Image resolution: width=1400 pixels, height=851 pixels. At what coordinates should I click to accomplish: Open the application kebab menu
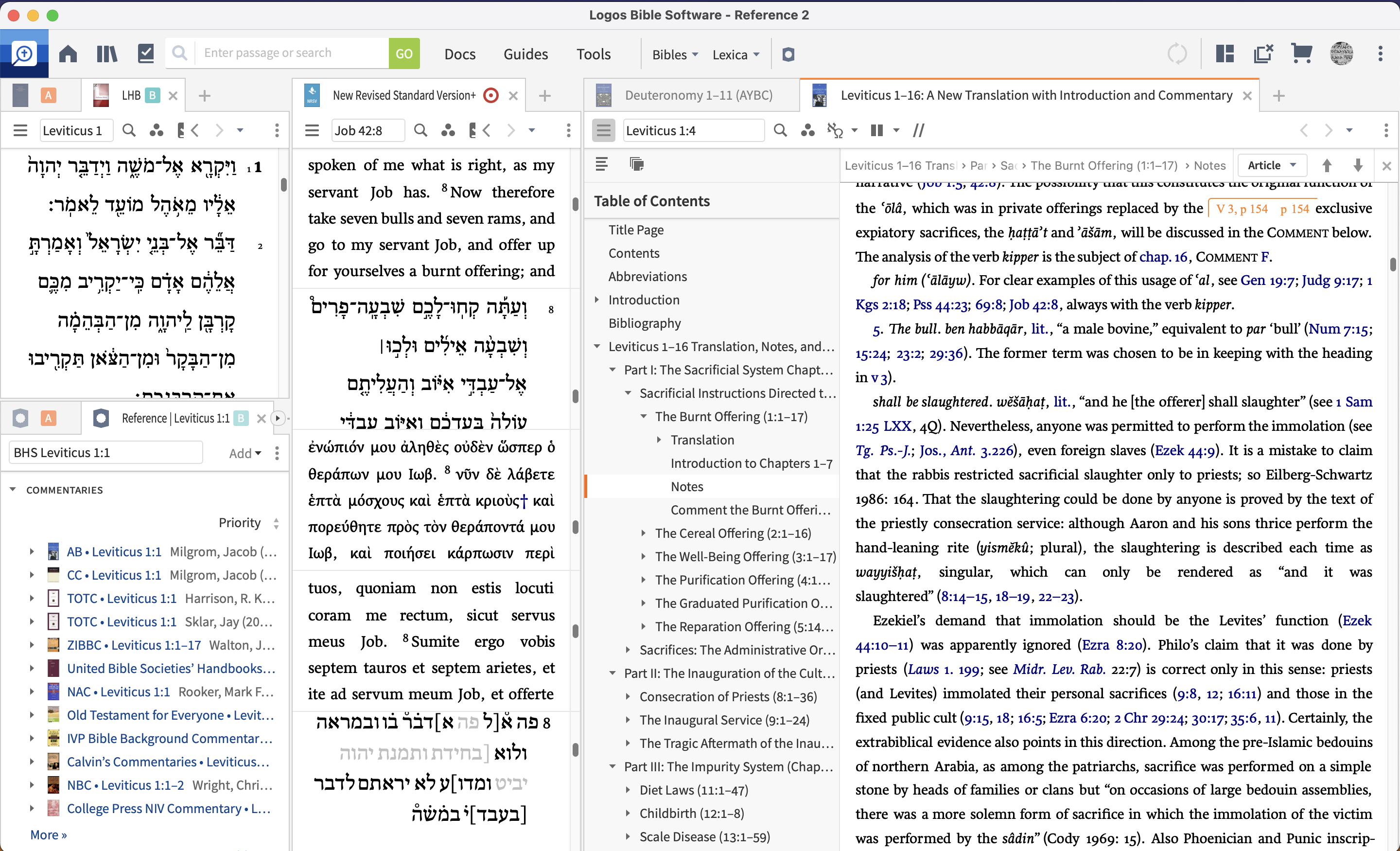point(1380,54)
